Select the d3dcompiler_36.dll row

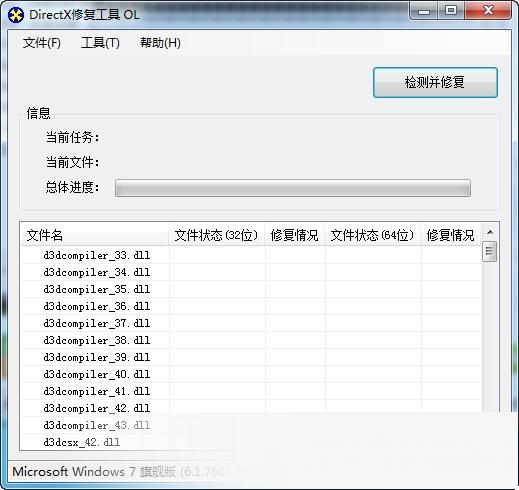tap(251, 306)
